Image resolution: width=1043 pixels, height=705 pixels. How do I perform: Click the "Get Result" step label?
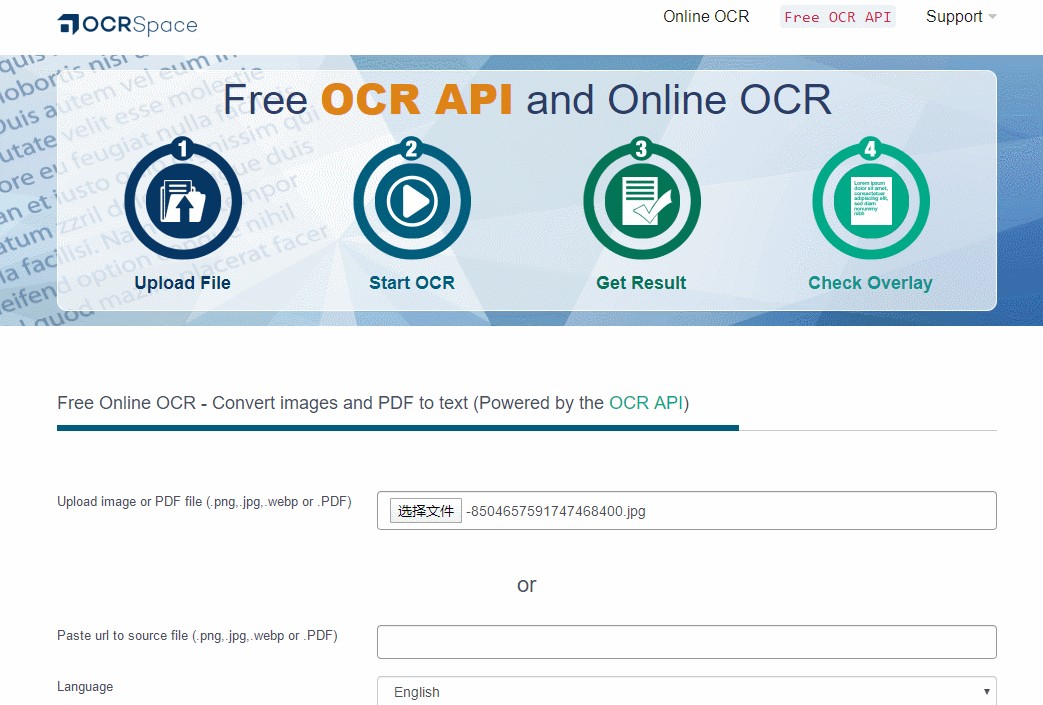click(x=641, y=283)
